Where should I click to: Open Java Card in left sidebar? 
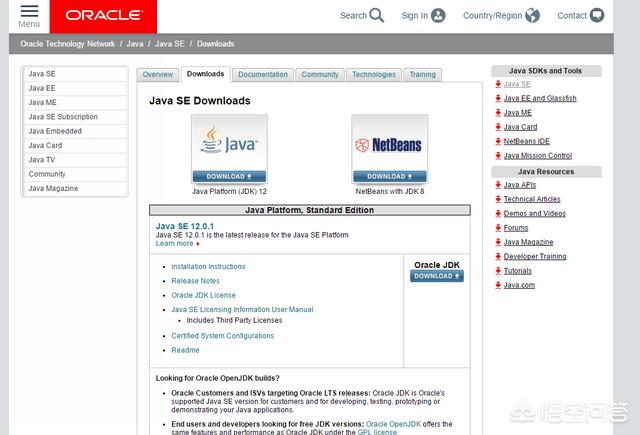(76, 145)
